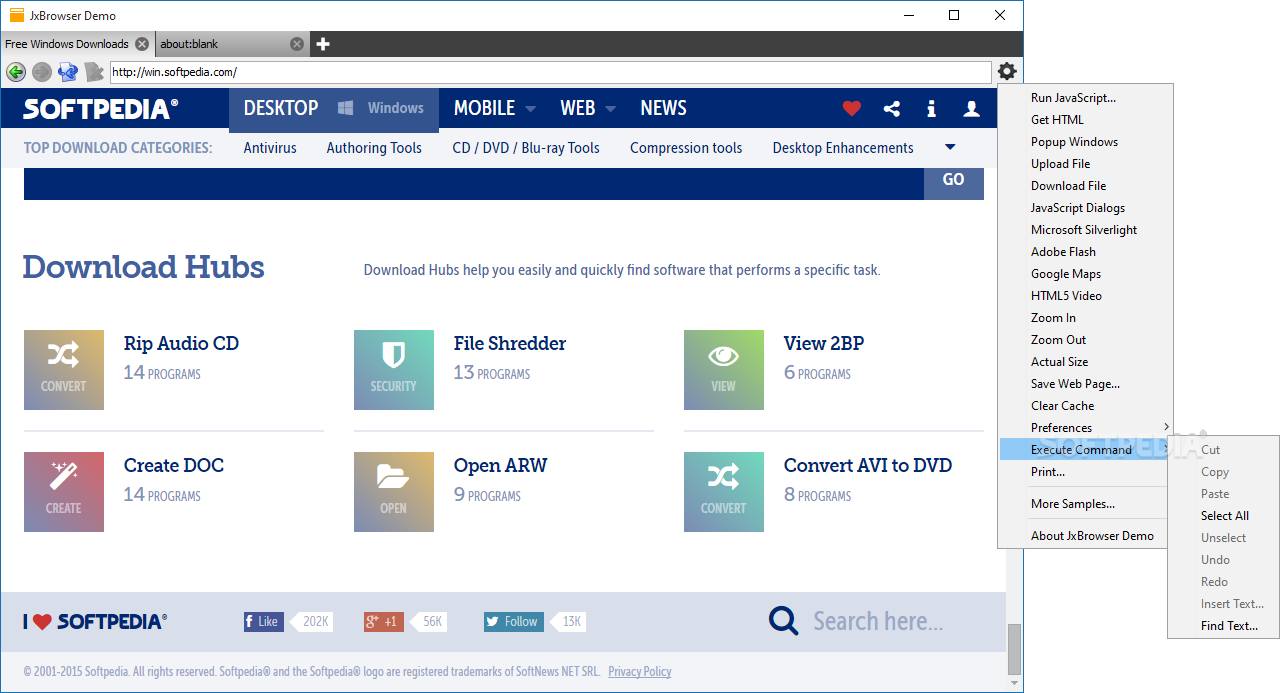
Task: Click the info icon in Softpedia header
Action: 932,109
